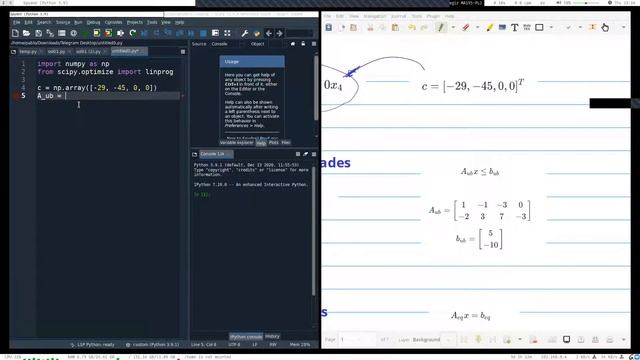This screenshot has width=640, height=360.
Task: Click the Object input field in Help
Action: pyautogui.click(x=276, y=44)
